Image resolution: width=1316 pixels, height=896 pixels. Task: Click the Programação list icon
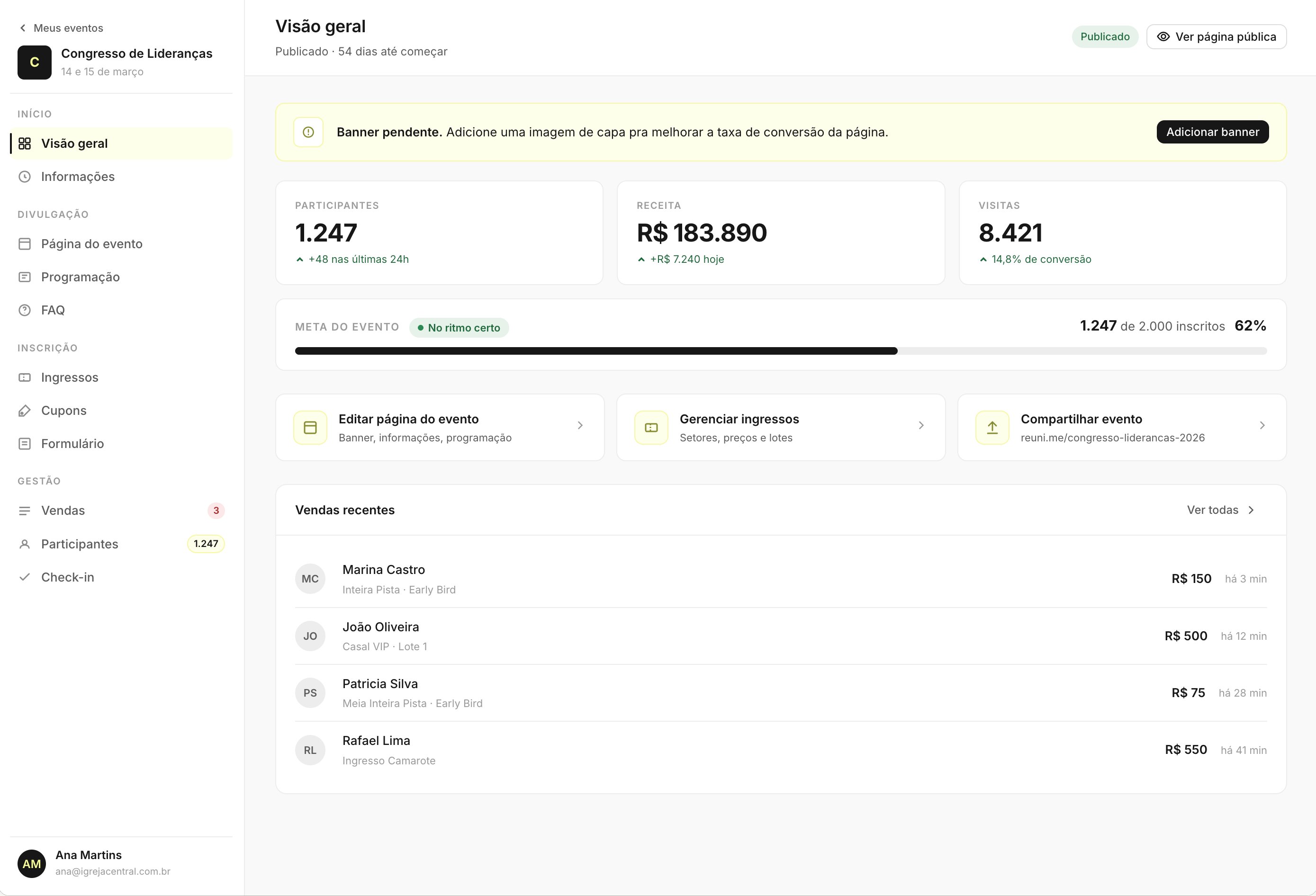[x=24, y=278]
